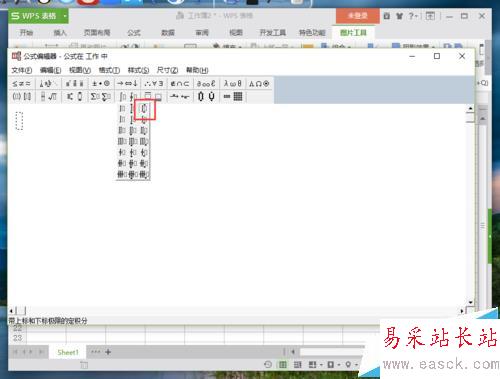
Task: Expand the WPS 表格 application menu arrow
Action: coord(65,16)
